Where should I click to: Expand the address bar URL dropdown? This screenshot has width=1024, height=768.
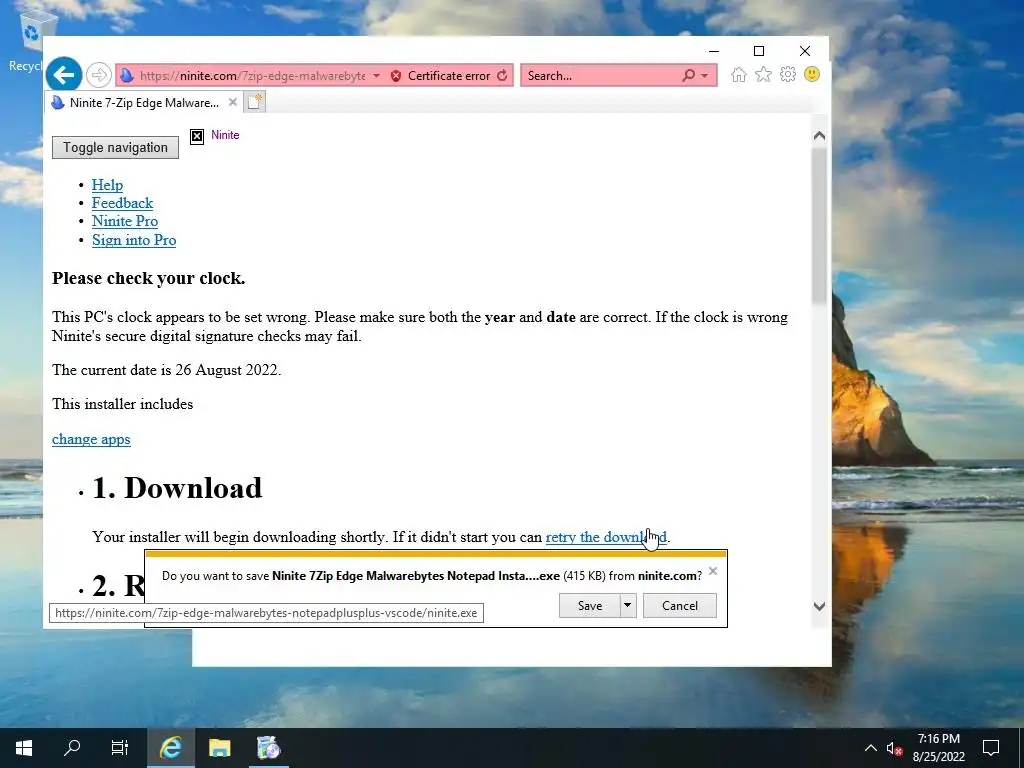coord(377,76)
